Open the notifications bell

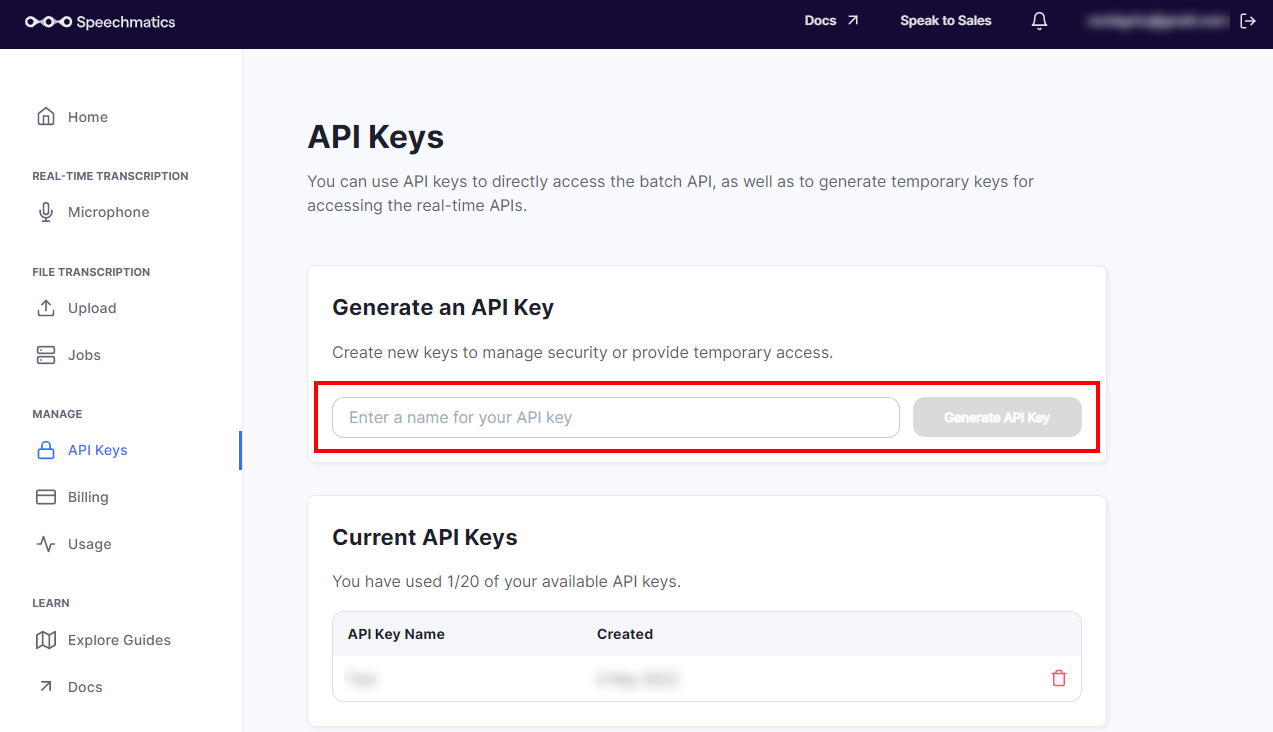click(x=1039, y=21)
